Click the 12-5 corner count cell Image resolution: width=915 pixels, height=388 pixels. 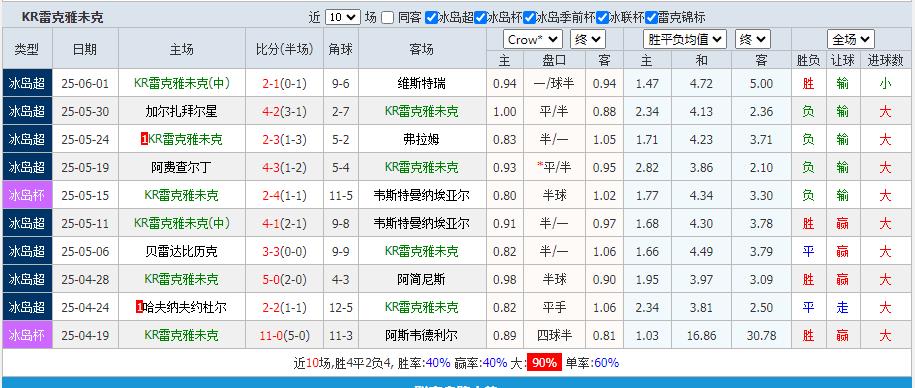point(341,307)
